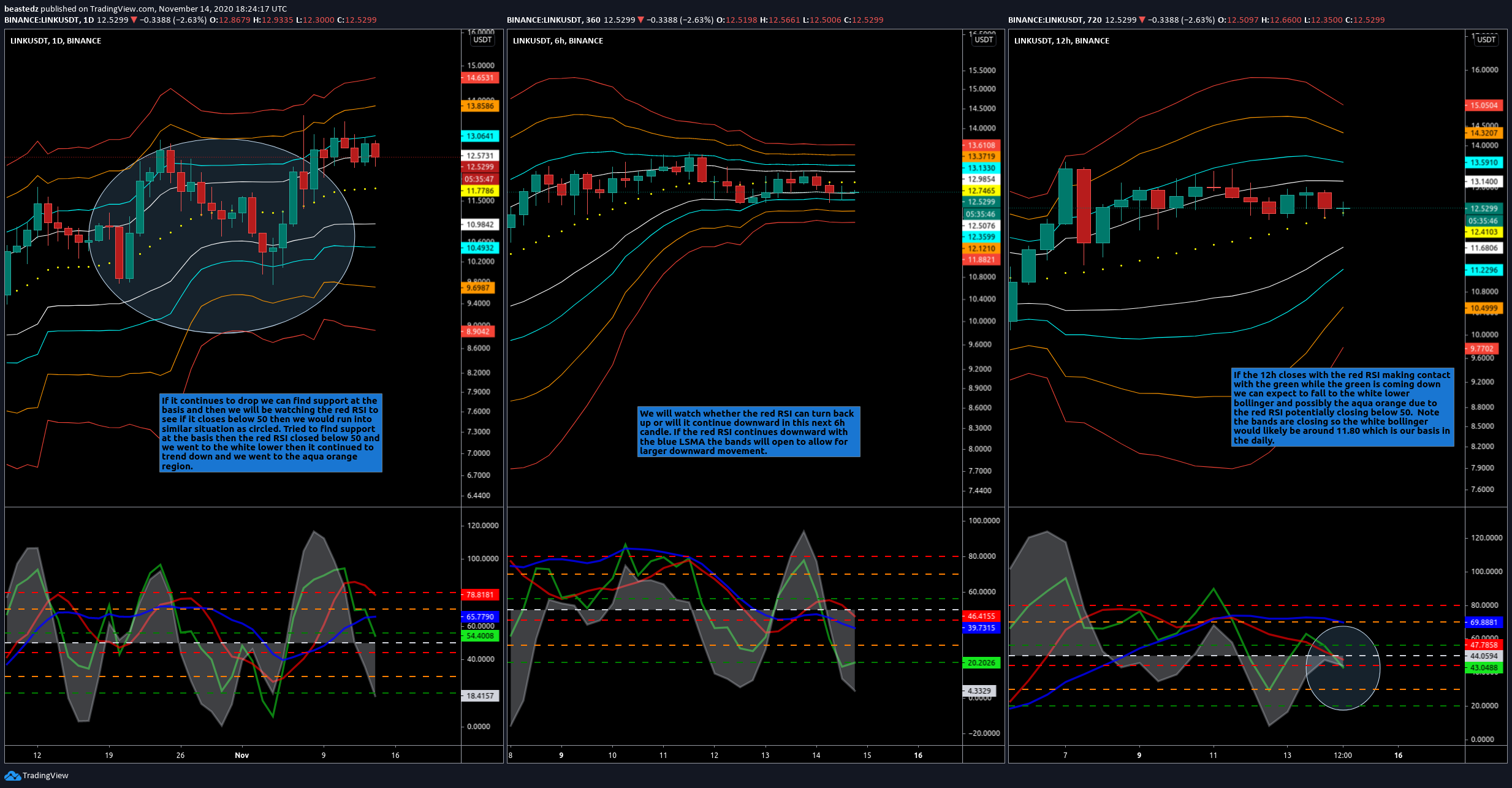Image resolution: width=1512 pixels, height=788 pixels.
Task: Click the white 13.1400 label on 12h chart
Action: point(1484,181)
